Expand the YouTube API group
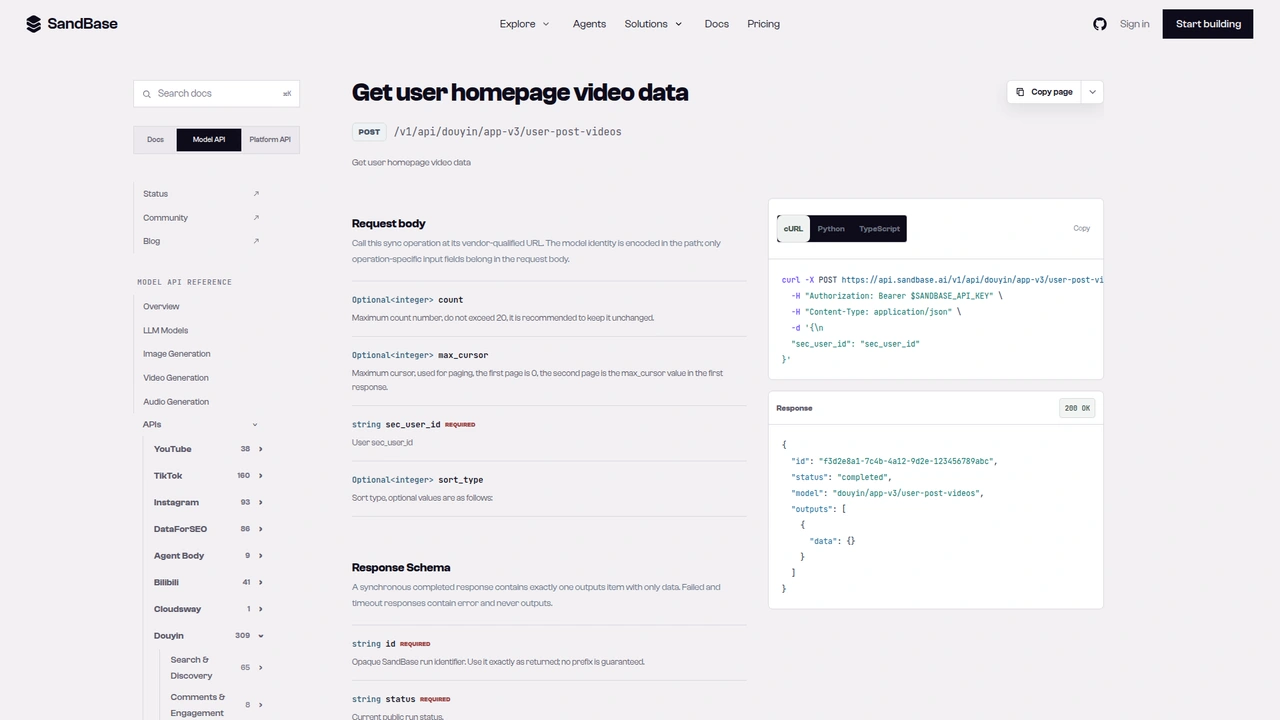Image resolution: width=1280 pixels, height=720 pixels. 261,449
